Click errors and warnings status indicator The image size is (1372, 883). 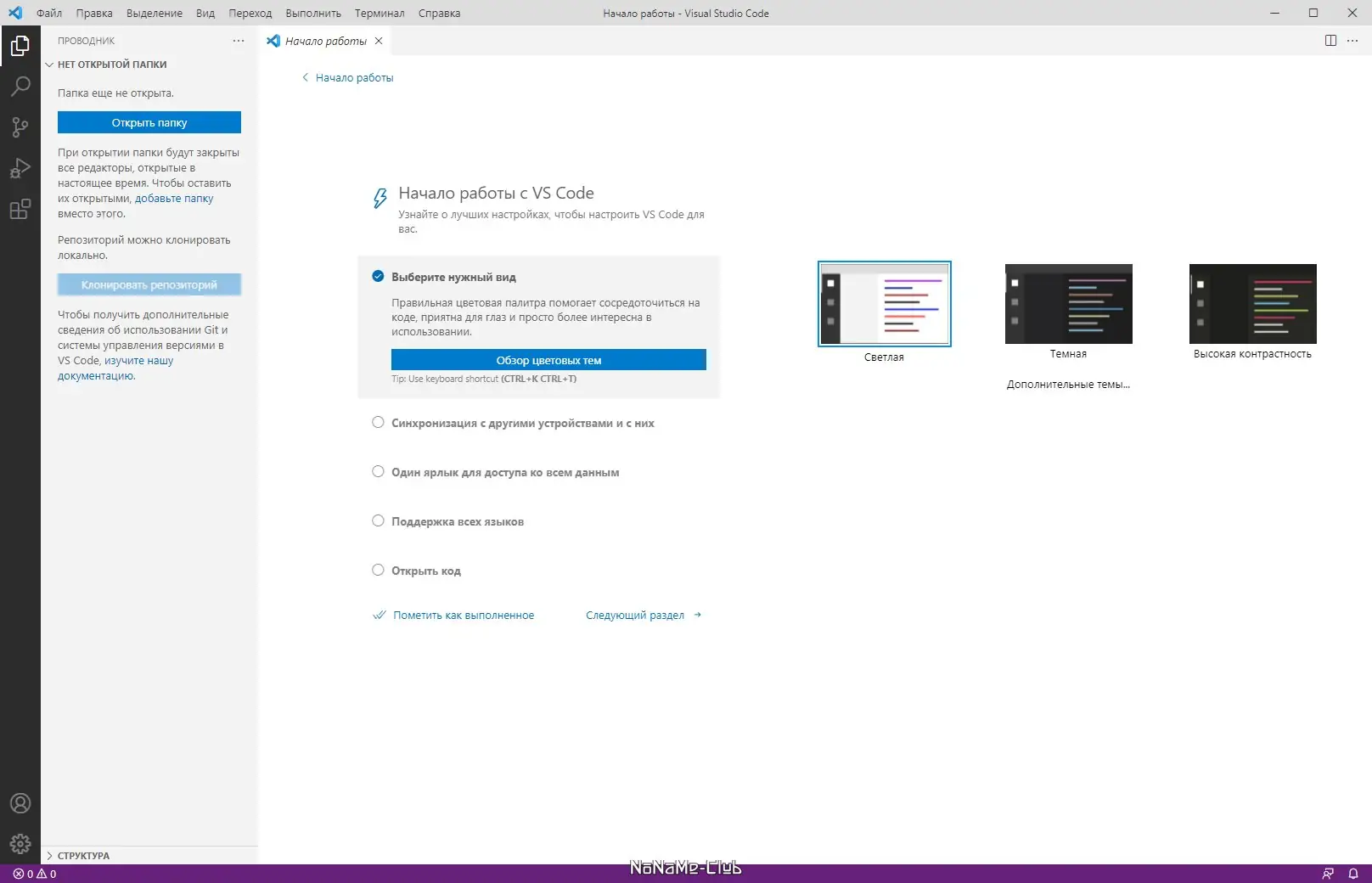(35, 874)
